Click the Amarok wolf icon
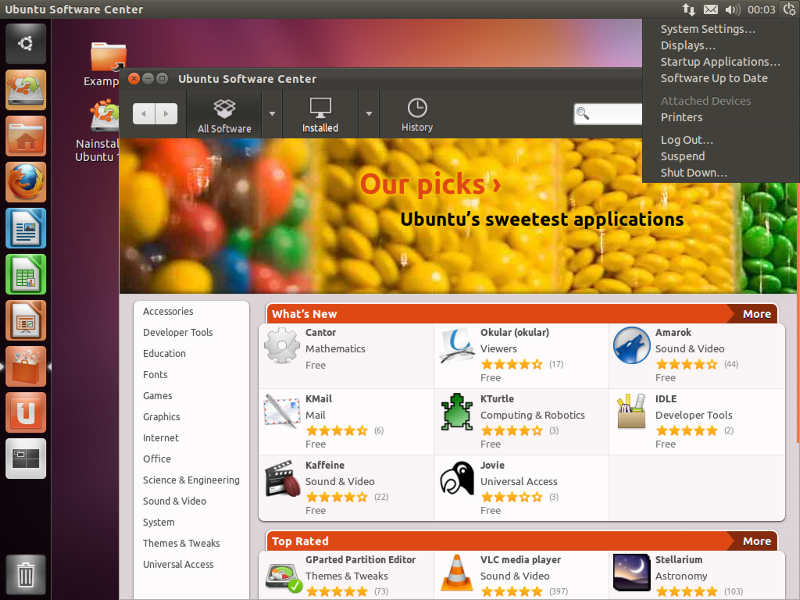Image resolution: width=800 pixels, height=600 pixels. [x=632, y=345]
